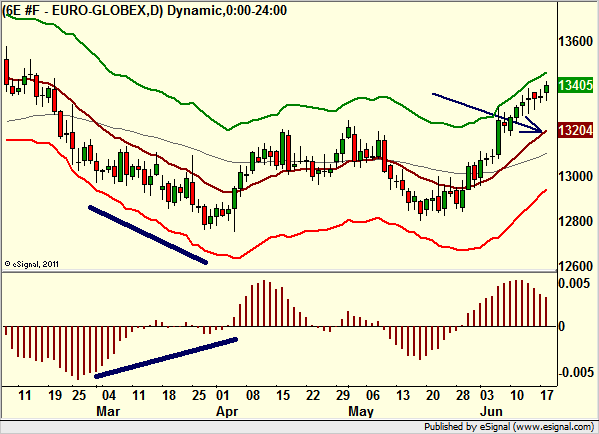Click the Mar month label
599x434 pixels.
coord(108,411)
